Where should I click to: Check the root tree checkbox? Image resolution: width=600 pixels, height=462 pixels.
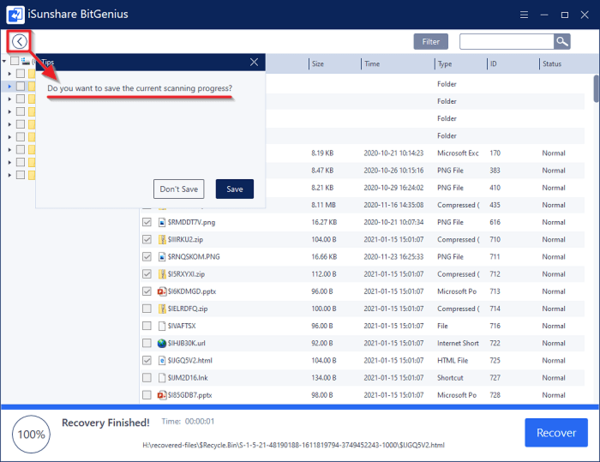[15, 61]
